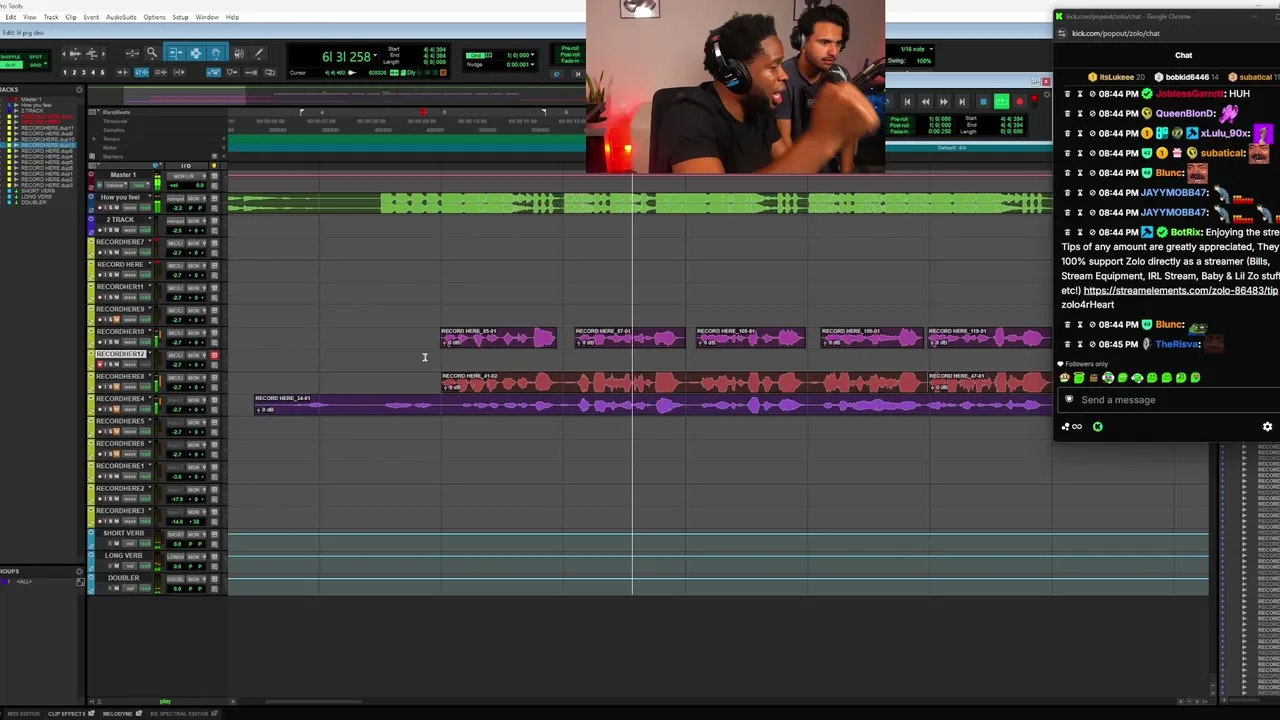1280x720 pixels.
Task: Click delete trash icon beside JoblessGarrett message
Action: (x=1067, y=94)
